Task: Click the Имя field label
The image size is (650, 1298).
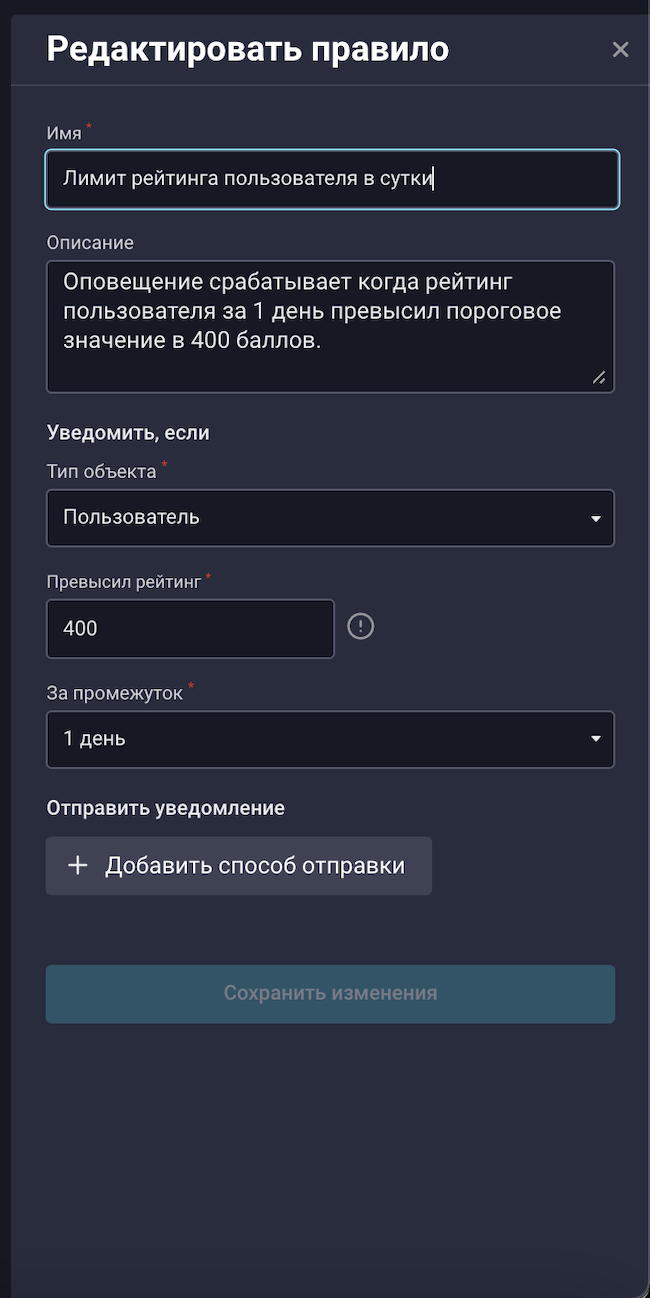Action: pyautogui.click(x=64, y=133)
